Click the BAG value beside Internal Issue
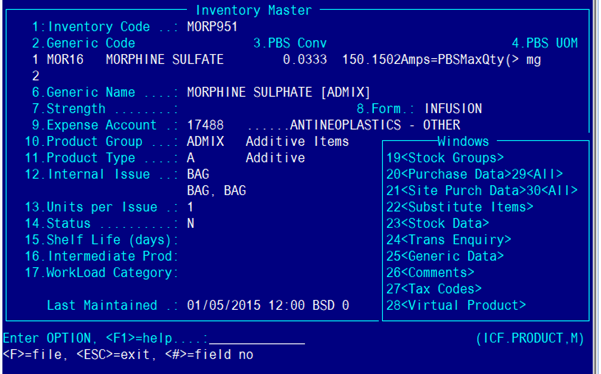Viewport: 601px width, 374px height. pos(198,174)
